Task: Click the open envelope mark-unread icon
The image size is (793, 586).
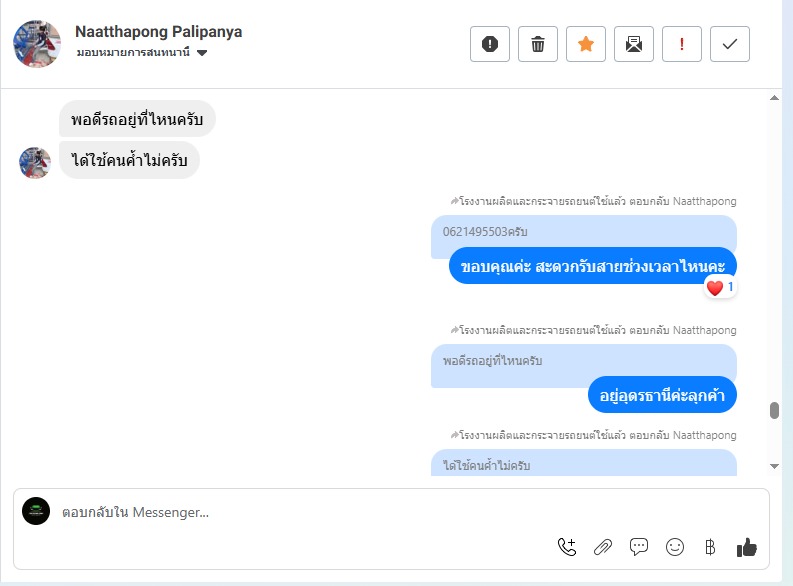Action: click(x=634, y=44)
